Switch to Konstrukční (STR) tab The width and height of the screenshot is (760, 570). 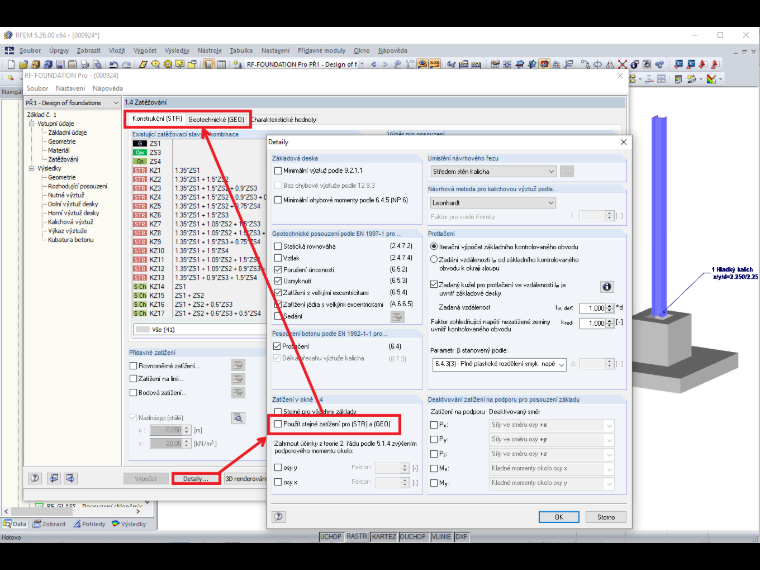pyautogui.click(x=157, y=119)
